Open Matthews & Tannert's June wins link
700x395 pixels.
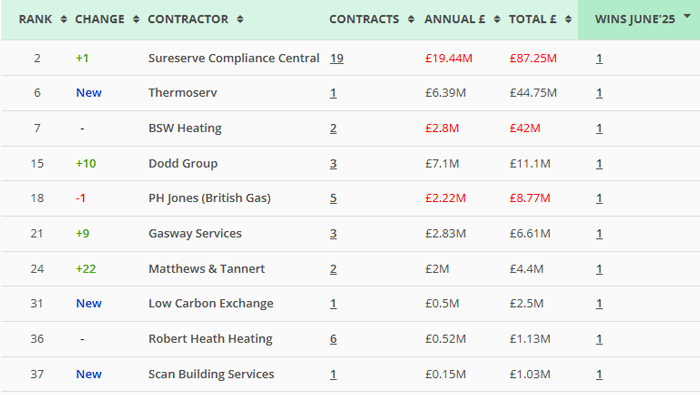point(599,269)
